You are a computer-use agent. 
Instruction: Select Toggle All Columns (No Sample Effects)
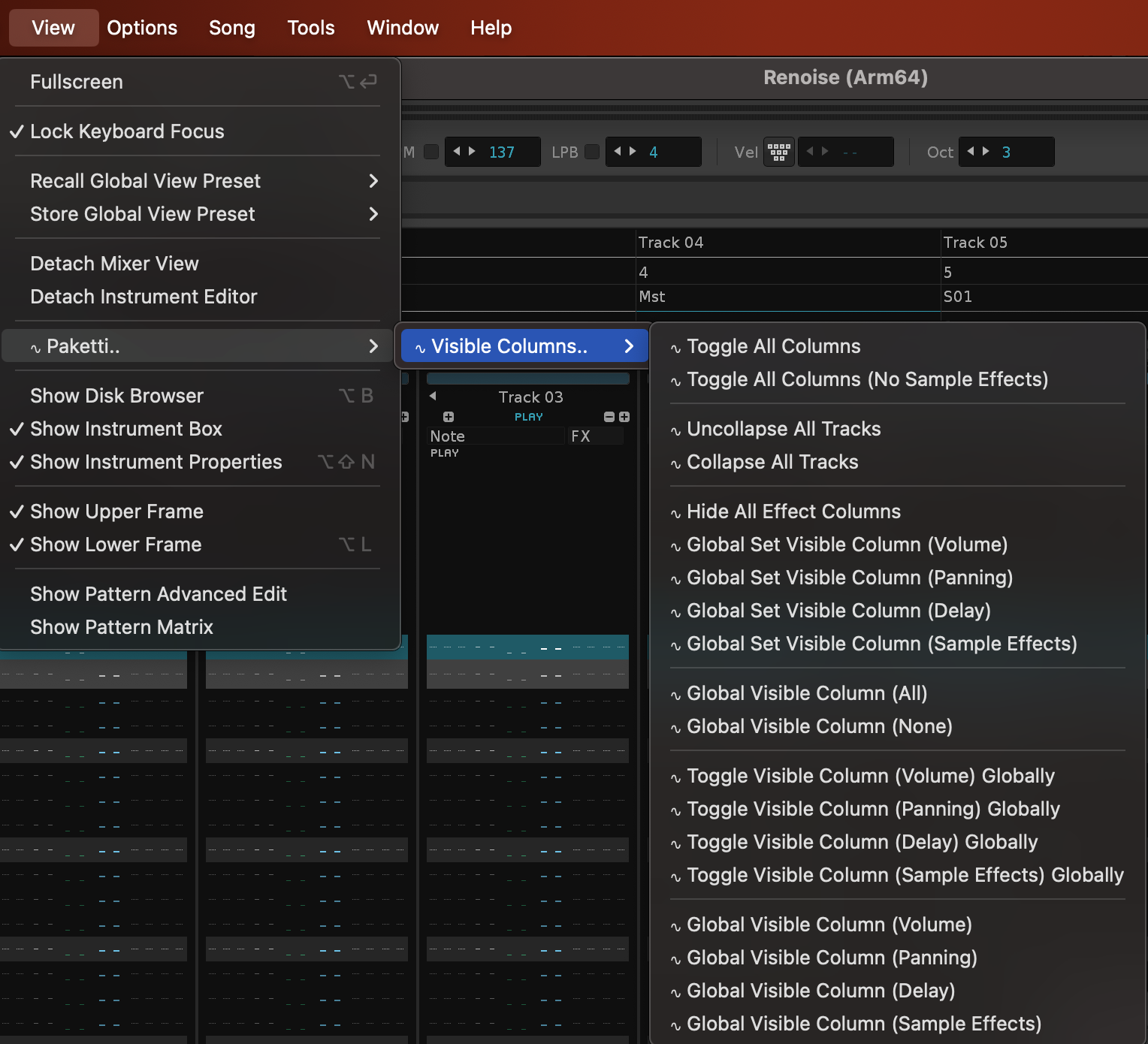pos(898,379)
